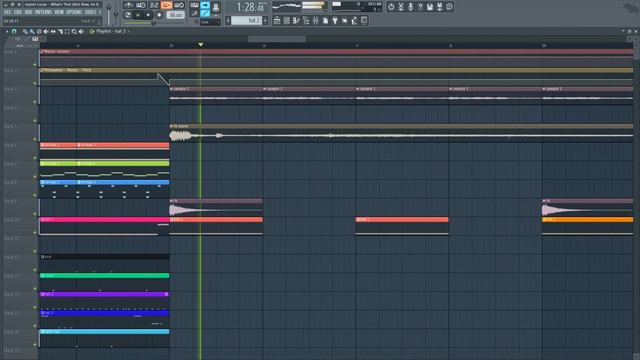Click the tempo display field
640x360 pixels.
(176, 15)
